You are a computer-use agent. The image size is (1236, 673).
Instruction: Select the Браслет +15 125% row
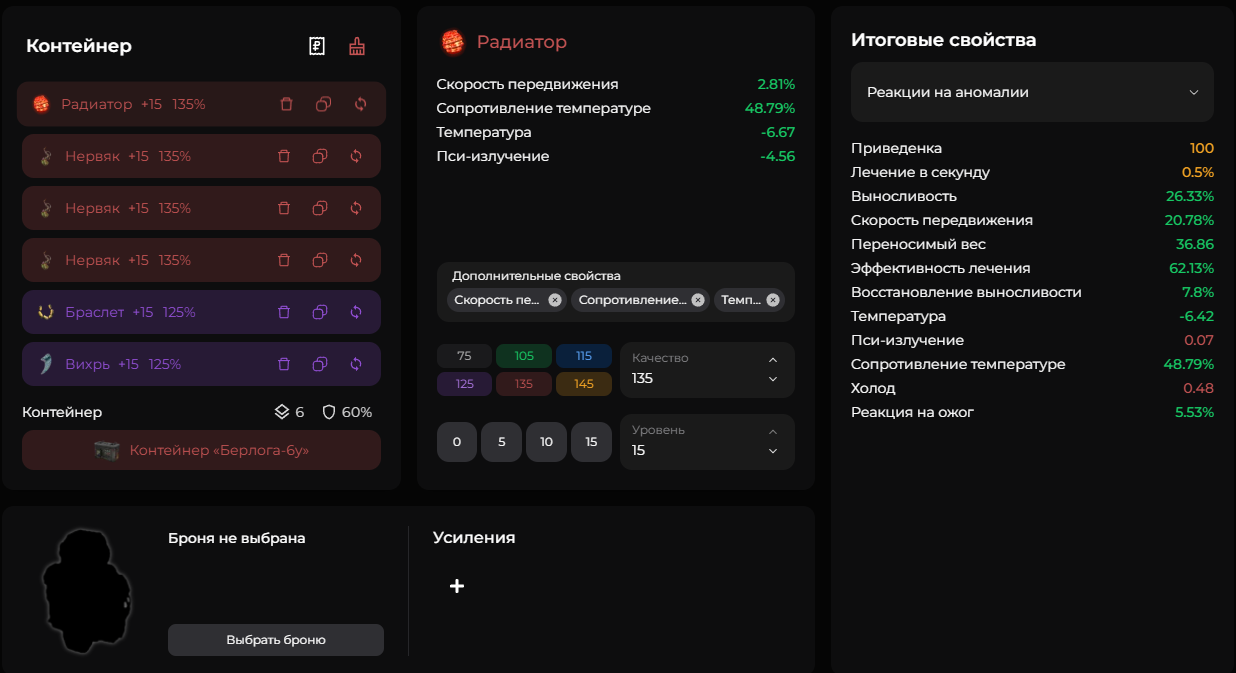coord(201,312)
